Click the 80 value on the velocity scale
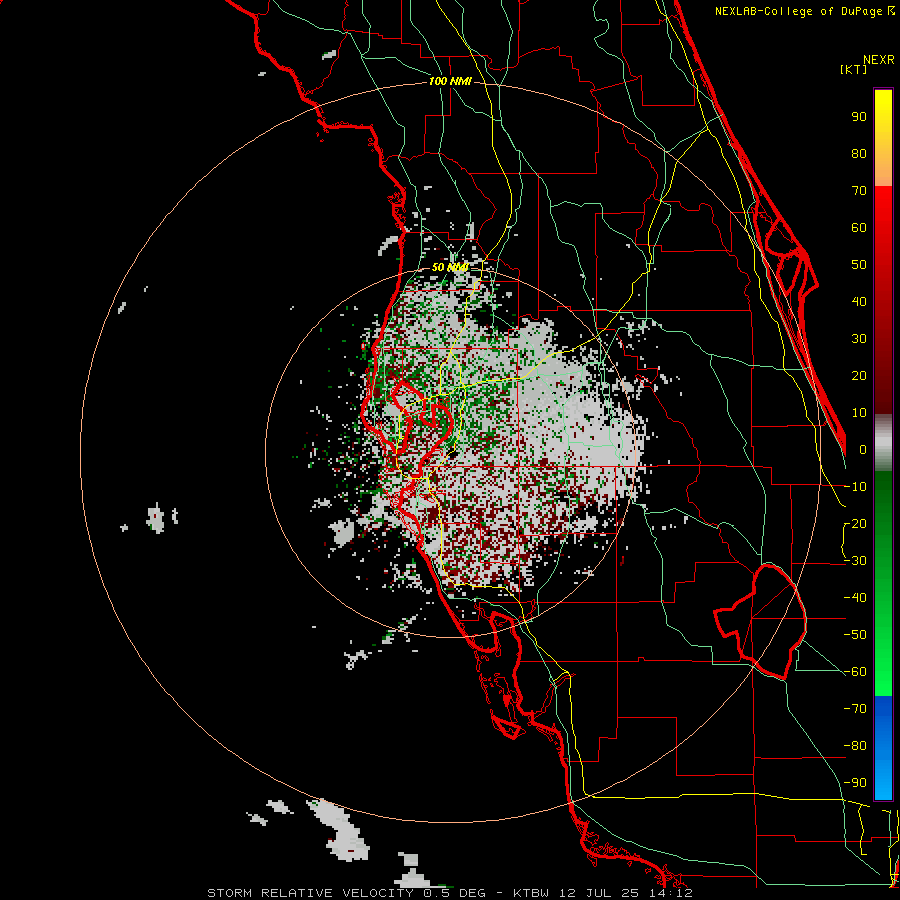The image size is (900, 900). [x=859, y=153]
